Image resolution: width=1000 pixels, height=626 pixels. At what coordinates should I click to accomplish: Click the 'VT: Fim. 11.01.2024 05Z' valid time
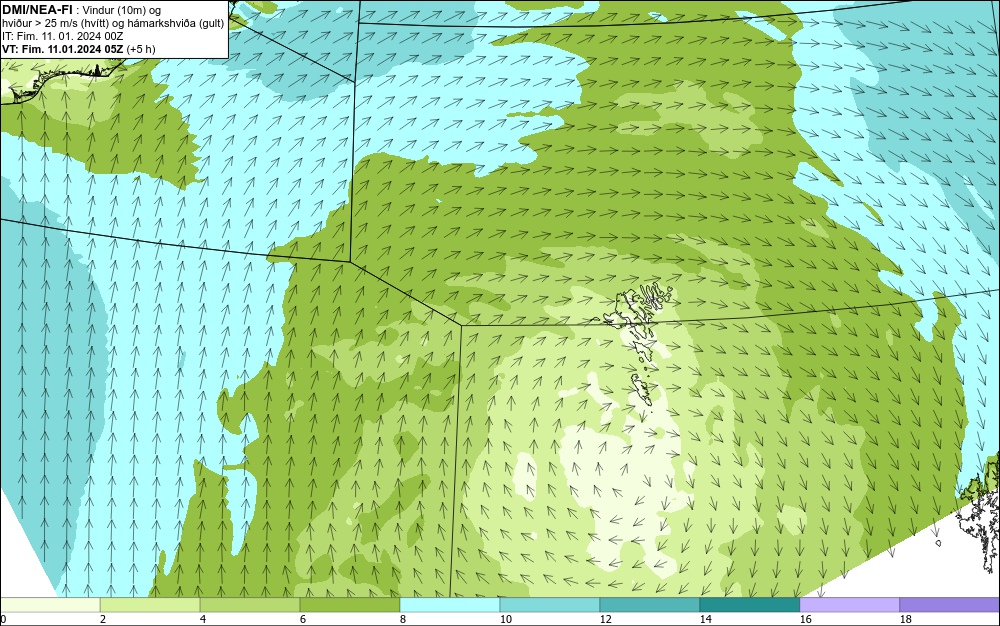pos(63,49)
